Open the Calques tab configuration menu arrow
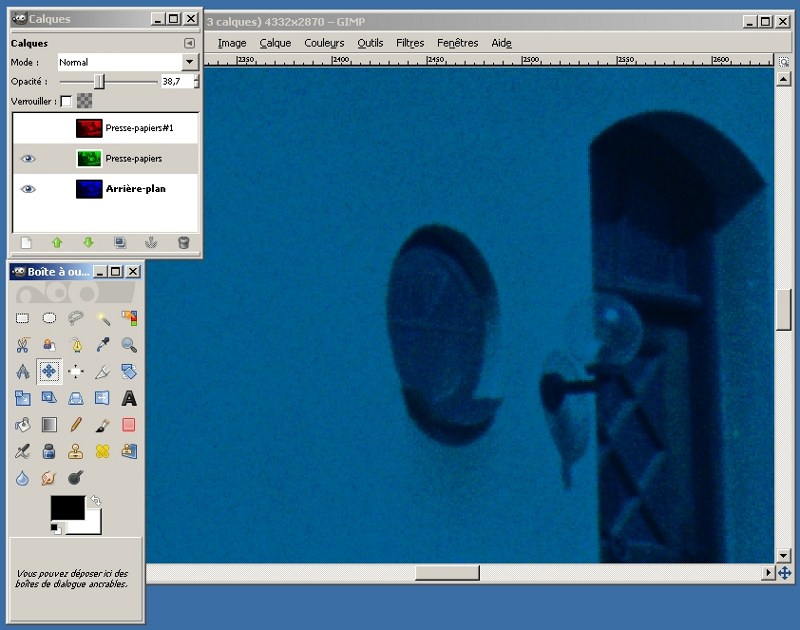800x630 pixels. click(x=189, y=44)
